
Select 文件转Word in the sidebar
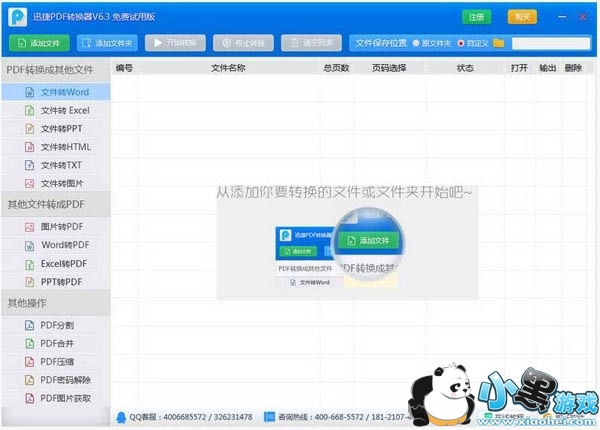56,92
